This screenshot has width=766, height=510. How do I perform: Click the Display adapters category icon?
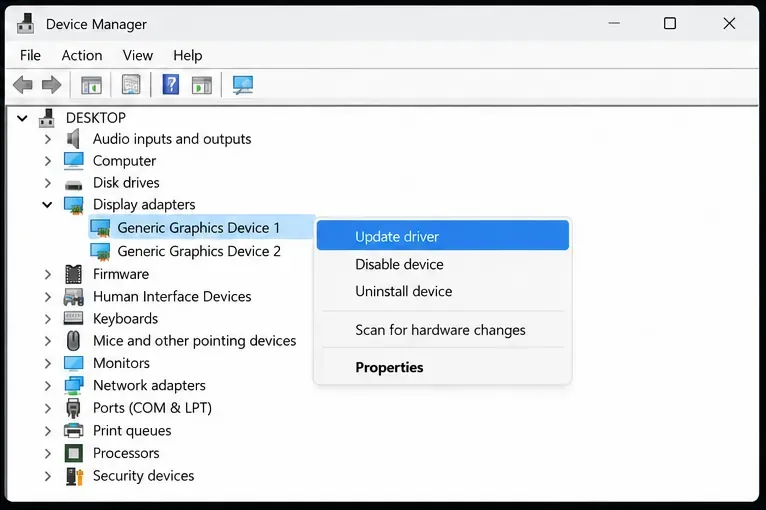click(x=74, y=205)
